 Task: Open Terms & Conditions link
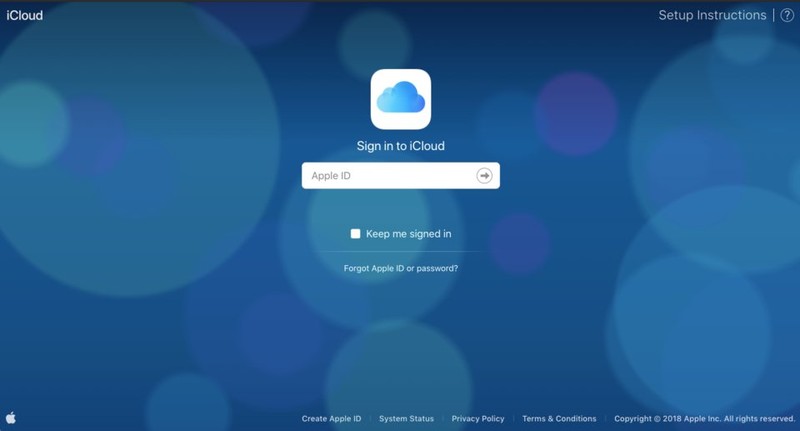[x=559, y=418]
